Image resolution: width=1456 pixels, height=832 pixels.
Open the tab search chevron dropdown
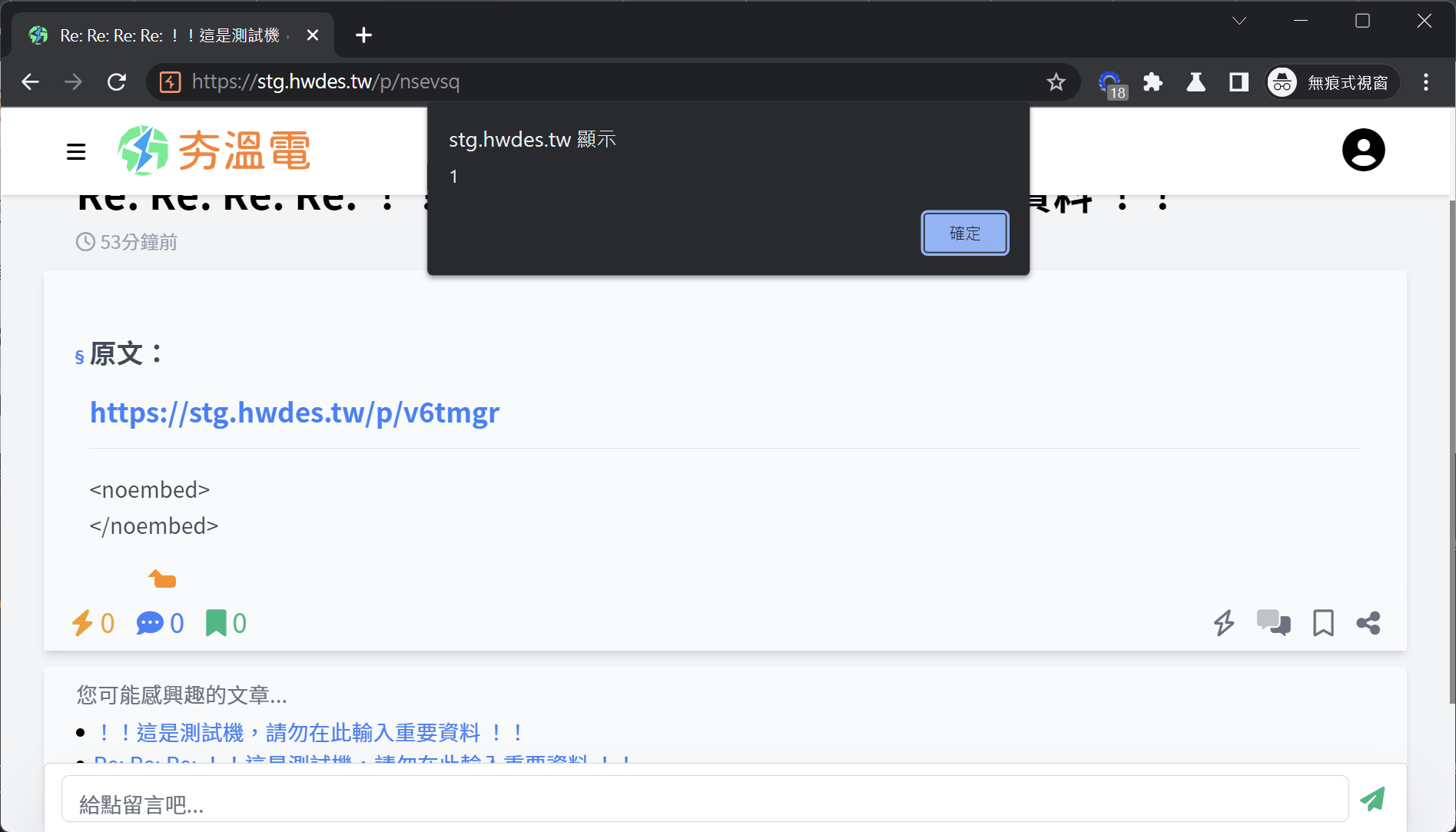coord(1239,21)
